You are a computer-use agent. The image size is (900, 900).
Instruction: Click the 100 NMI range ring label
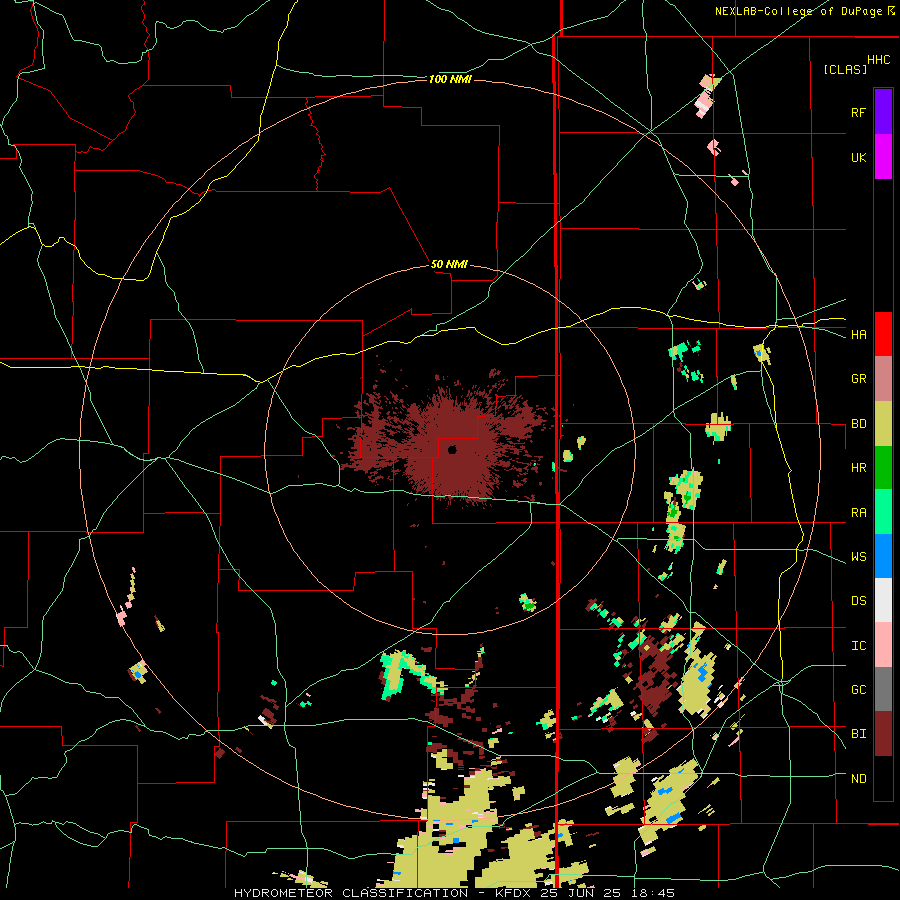[x=450, y=79]
